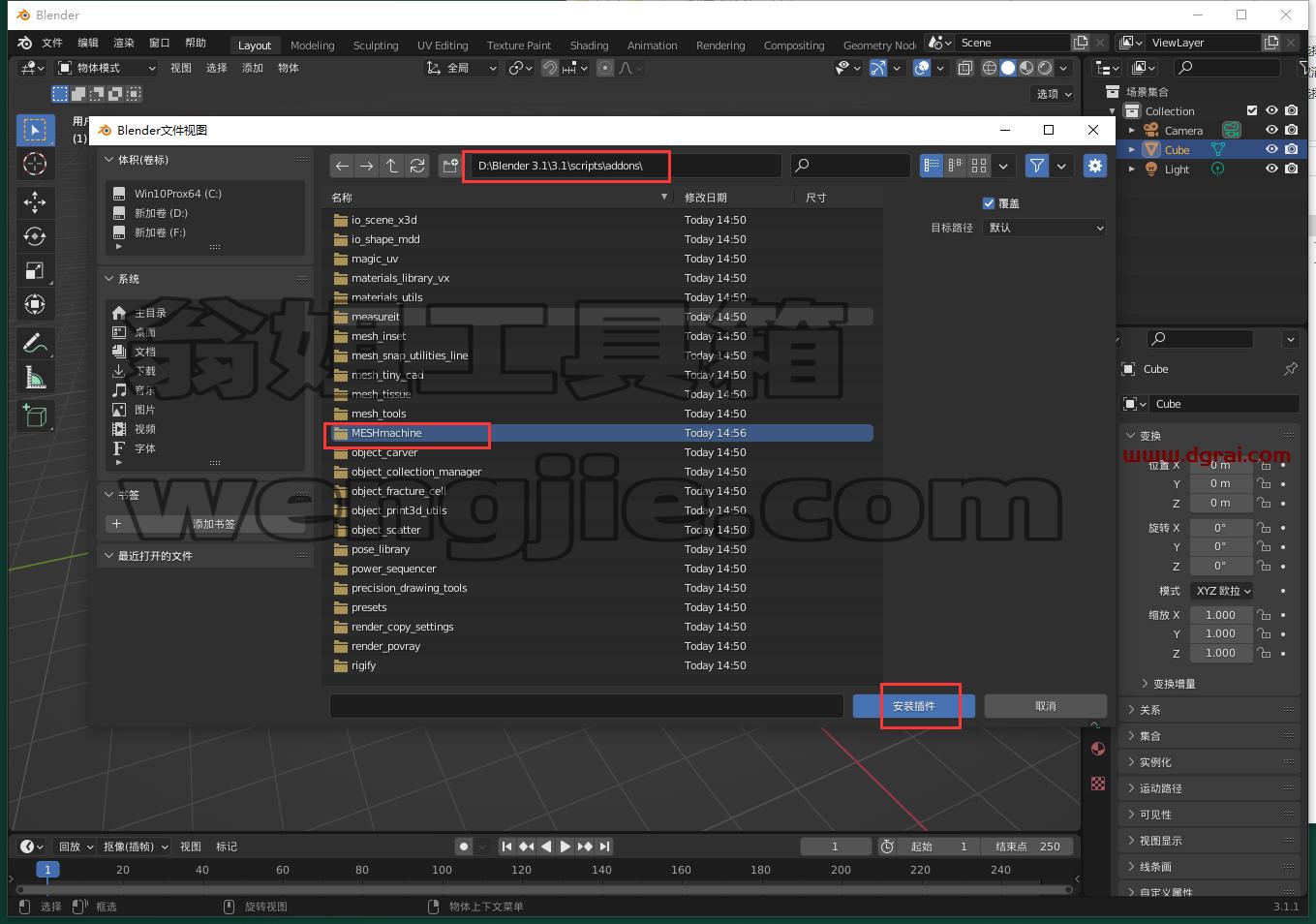The image size is (1316, 924).
Task: Pin the Cube properties panel
Action: coord(1290,369)
